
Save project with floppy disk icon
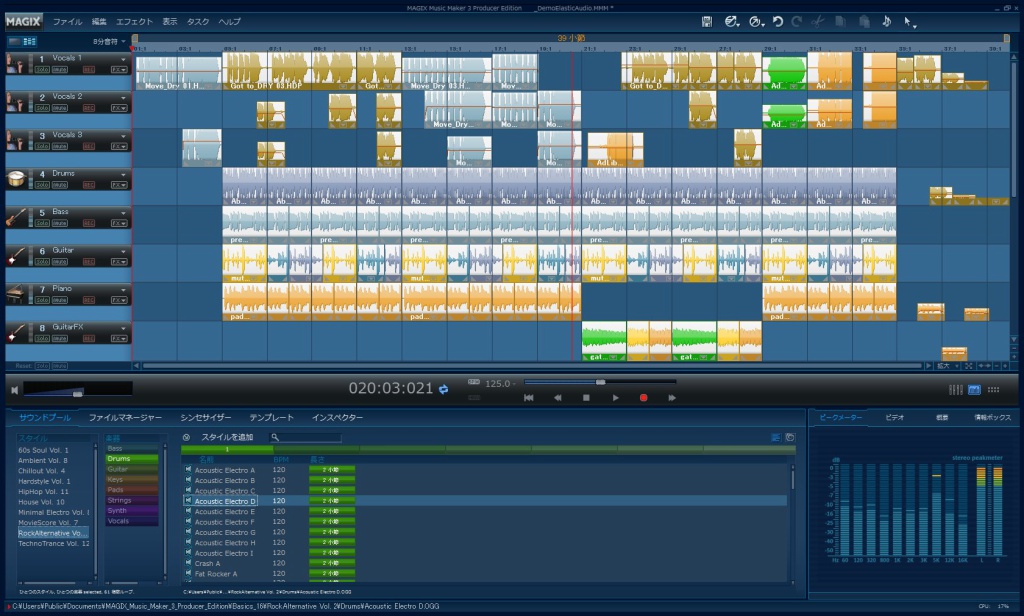pos(707,22)
